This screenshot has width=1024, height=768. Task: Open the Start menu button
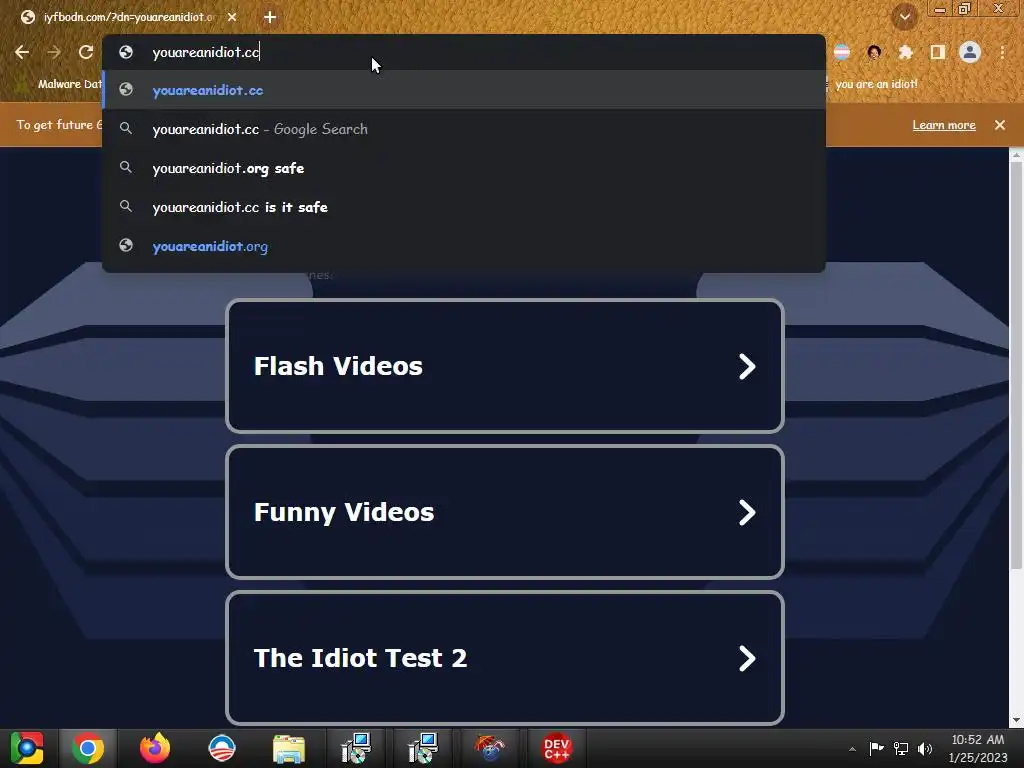(26, 748)
